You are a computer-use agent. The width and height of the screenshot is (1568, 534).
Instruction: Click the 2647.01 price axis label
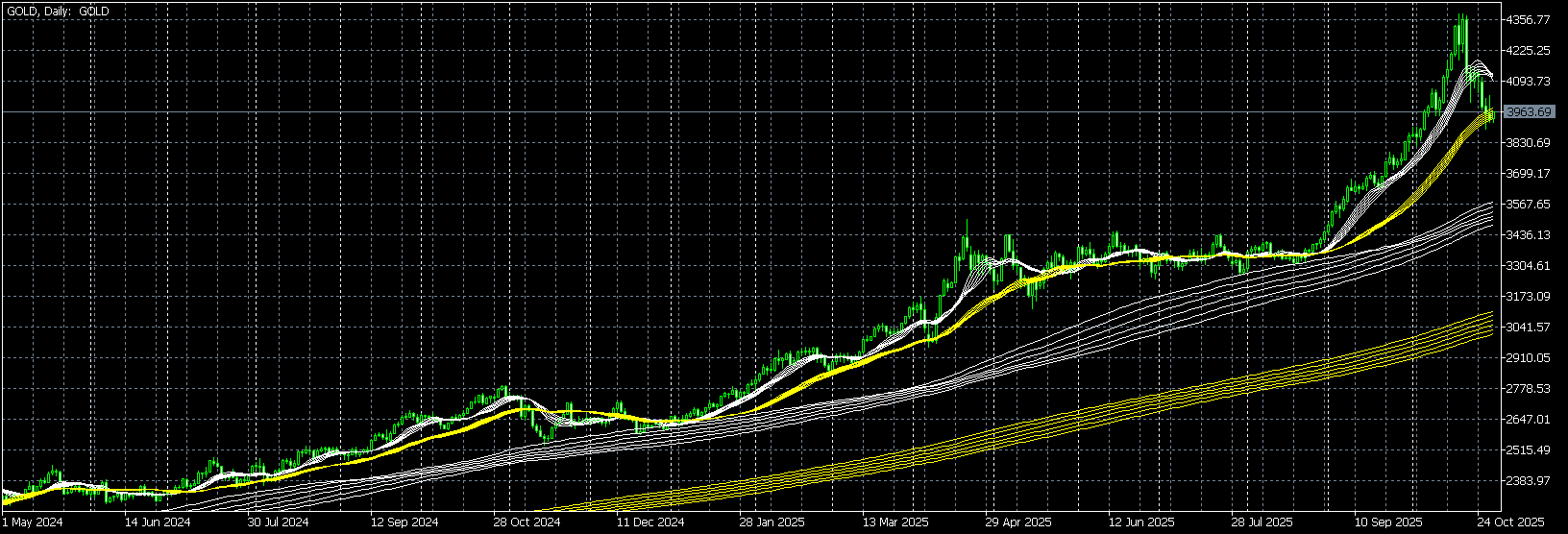[1528, 420]
